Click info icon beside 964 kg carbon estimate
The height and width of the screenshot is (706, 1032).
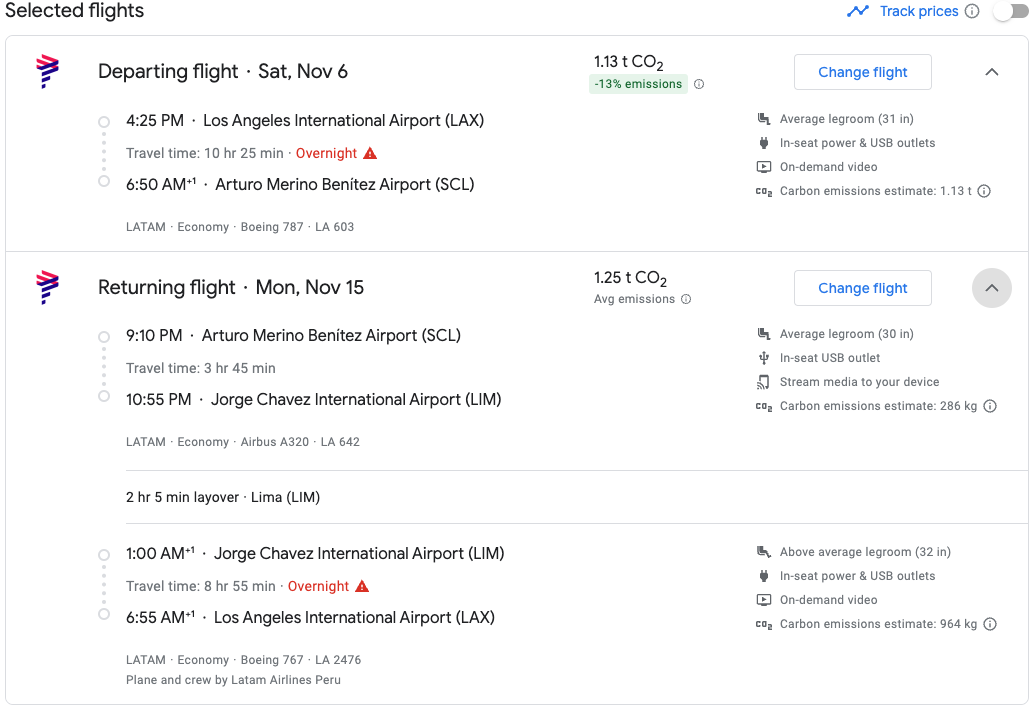pos(990,624)
